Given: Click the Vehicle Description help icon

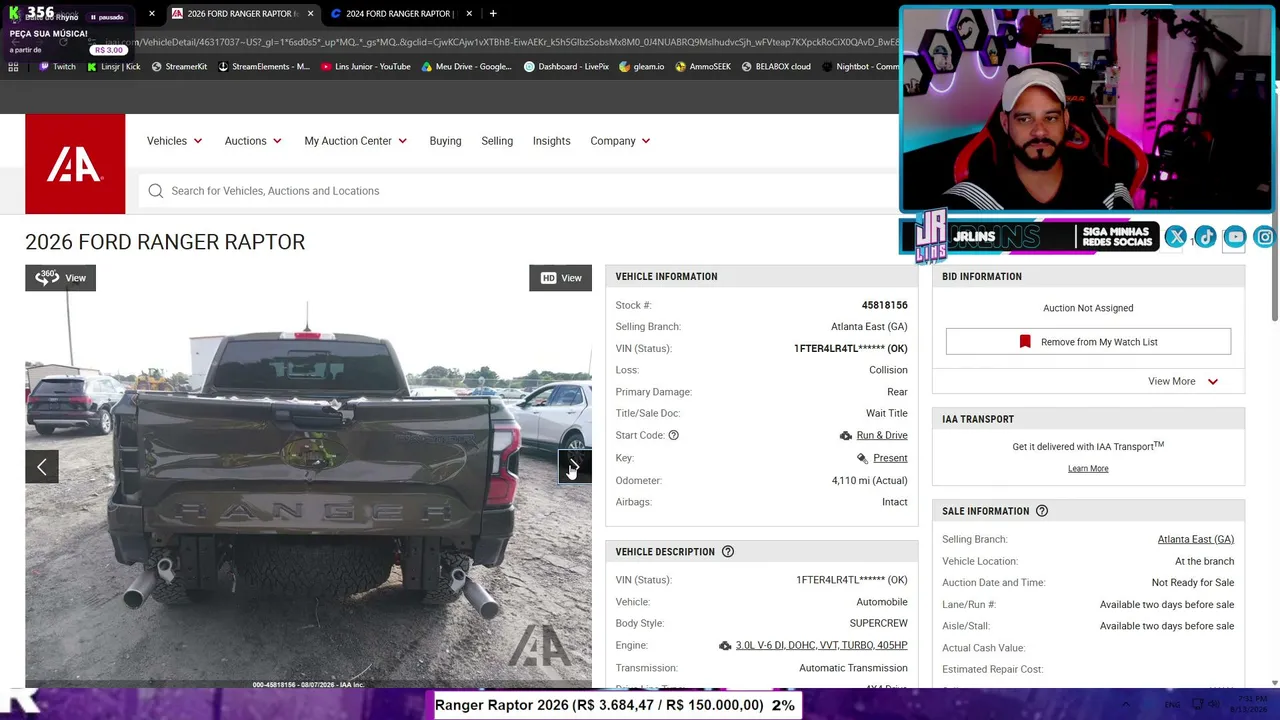Looking at the screenshot, I should [728, 552].
